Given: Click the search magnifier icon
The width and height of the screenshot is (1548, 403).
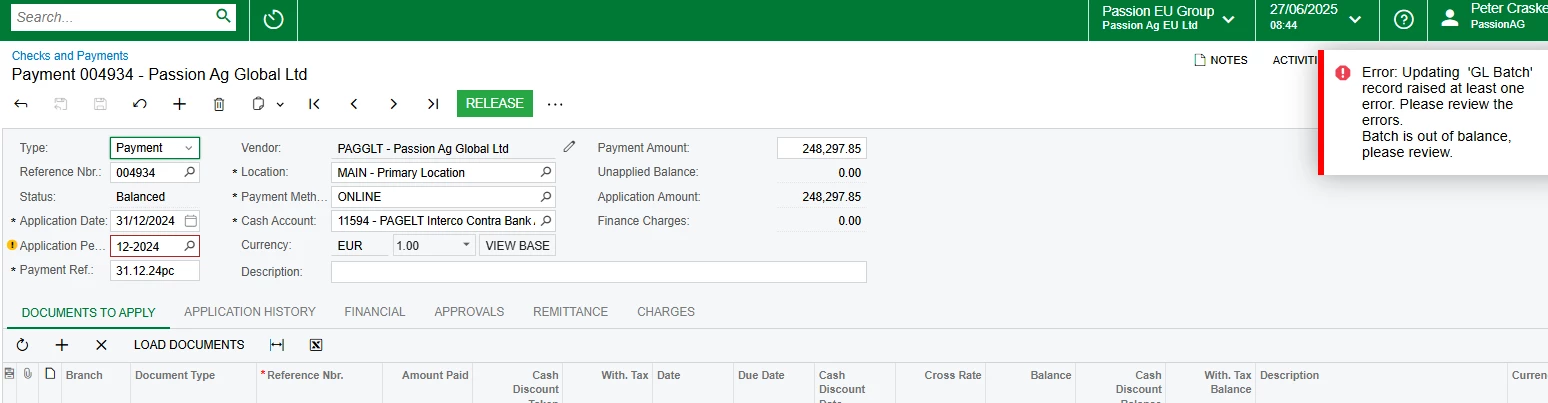Looking at the screenshot, I should (224, 16).
